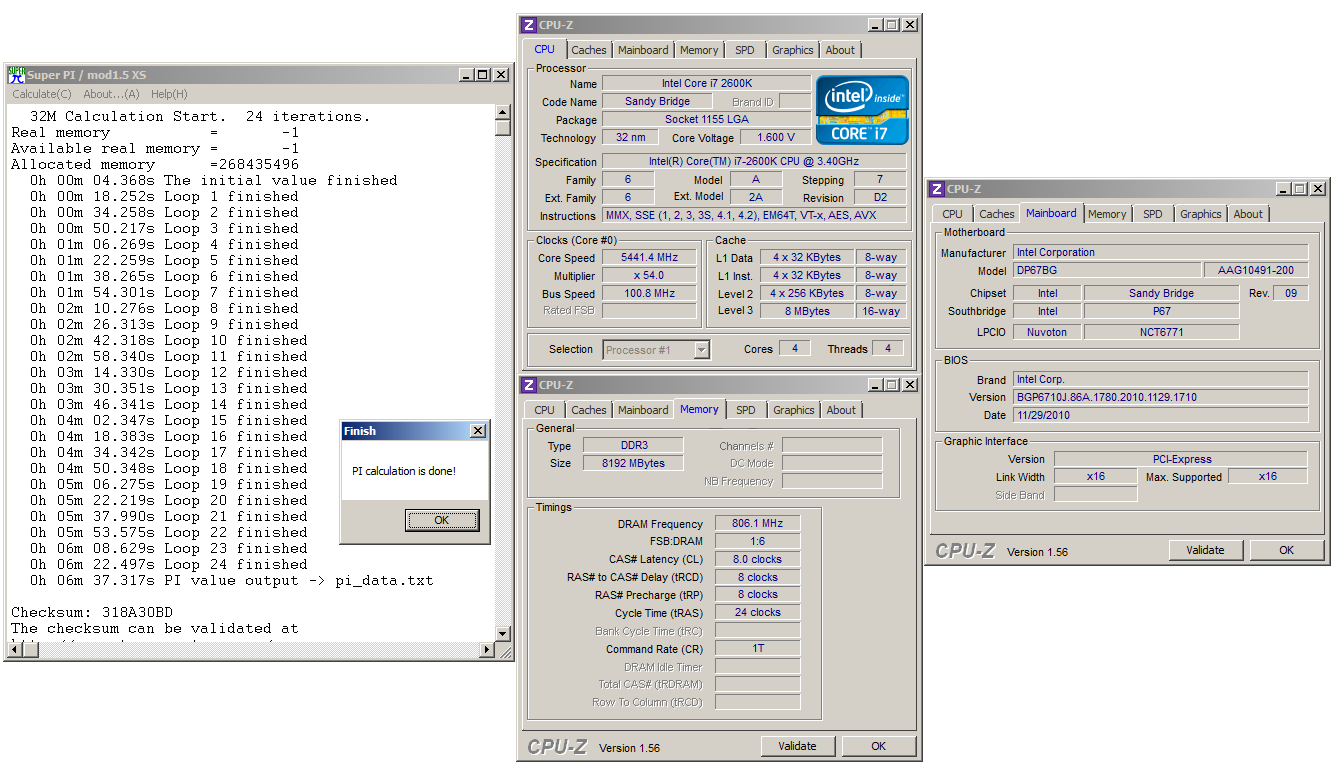Click Validate in the Mainboard CPU-Z window
Viewport: 1337px width, 772px height.
pos(1205,550)
